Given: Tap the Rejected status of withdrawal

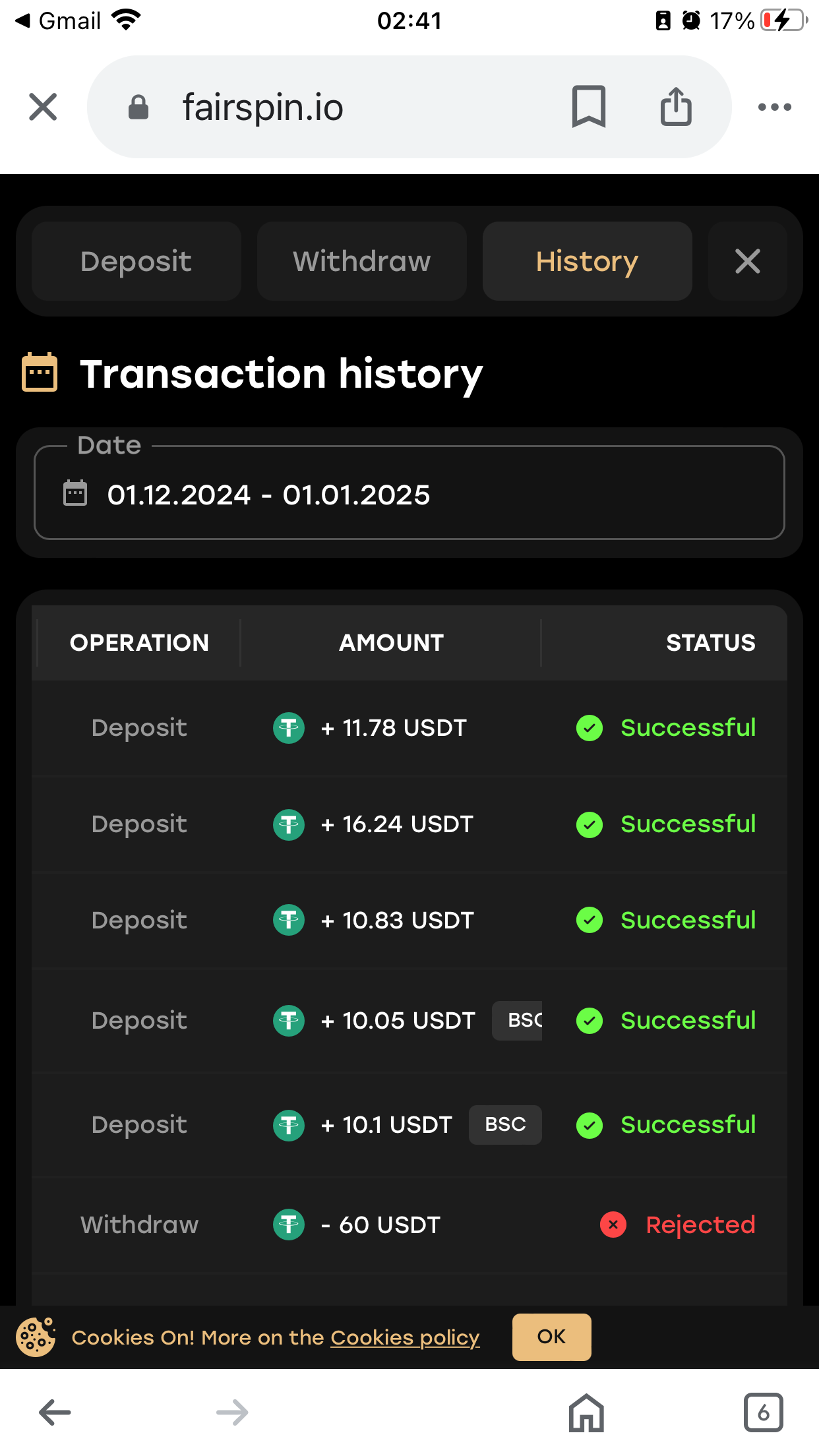Looking at the screenshot, I should point(699,1225).
